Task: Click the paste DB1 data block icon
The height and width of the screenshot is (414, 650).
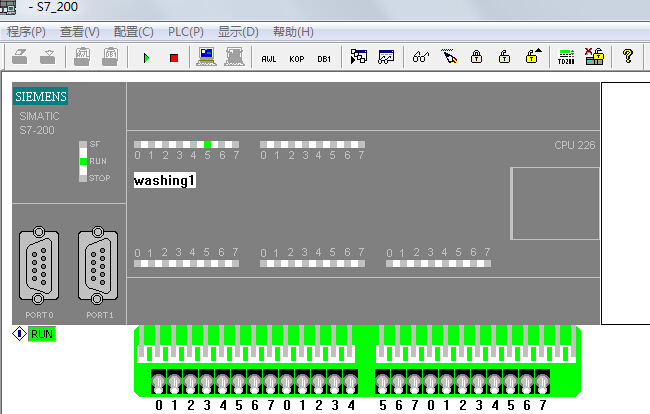Action: [110, 57]
